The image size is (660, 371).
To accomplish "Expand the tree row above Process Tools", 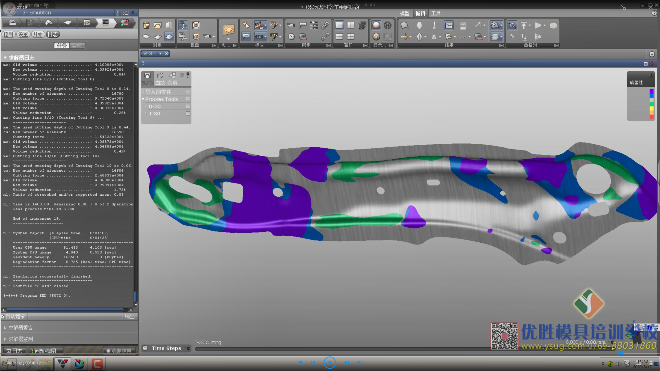I will tap(143, 91).
